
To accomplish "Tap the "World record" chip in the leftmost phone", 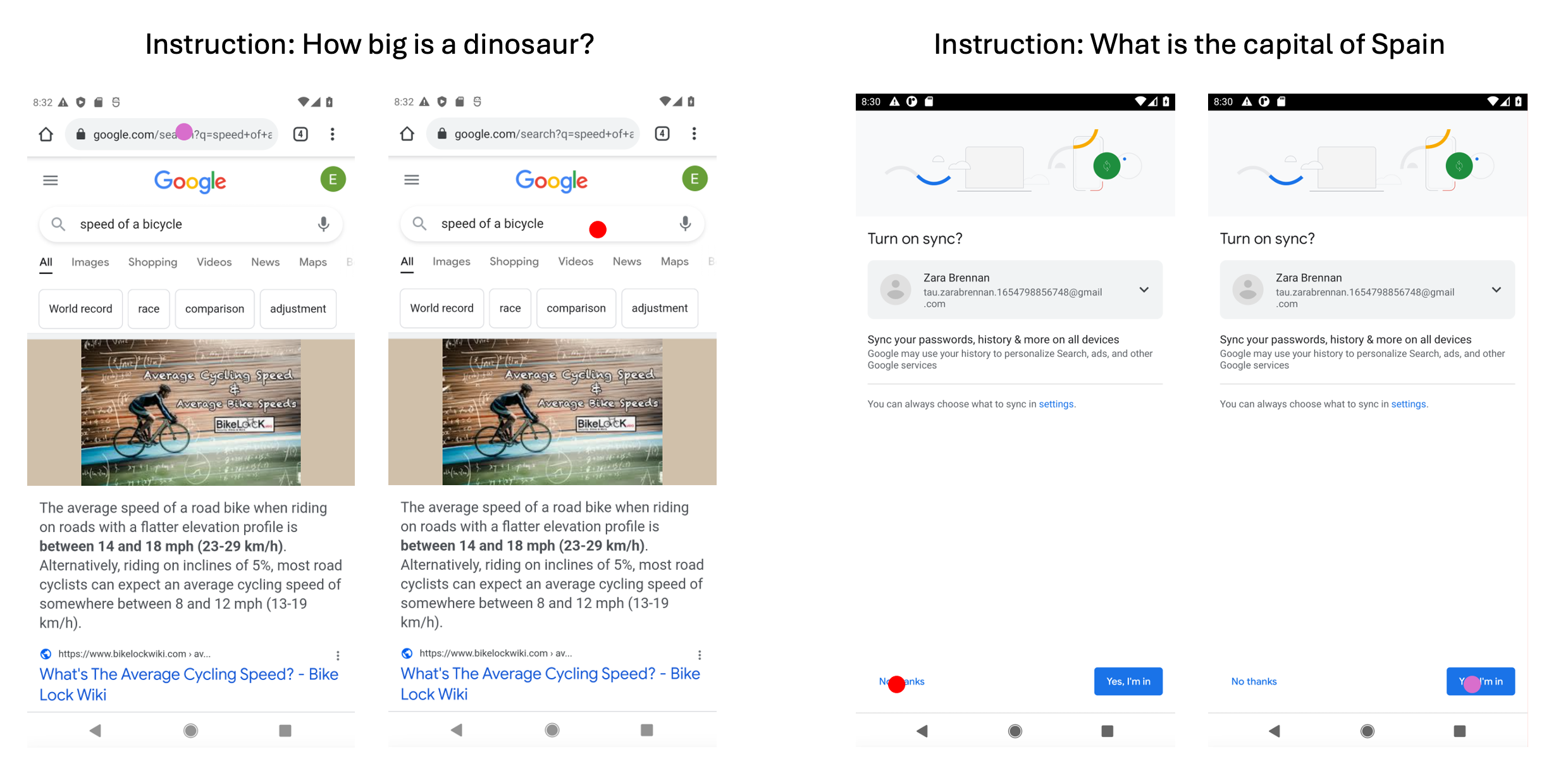I will pyautogui.click(x=80, y=309).
